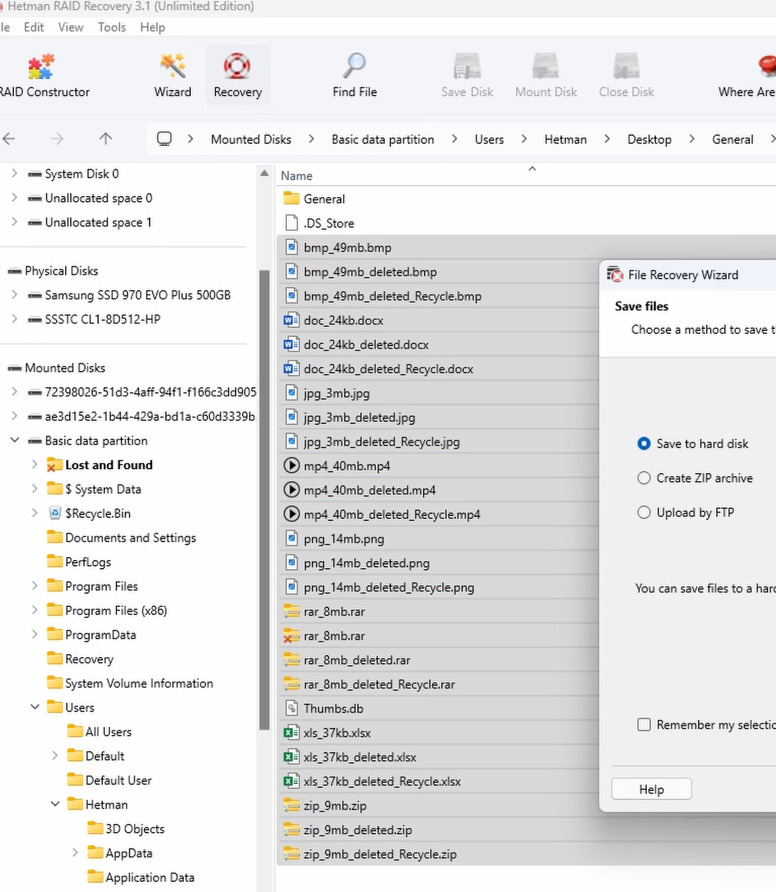The image size is (776, 892).
Task: Go back with the left arrow
Action: coord(9,139)
